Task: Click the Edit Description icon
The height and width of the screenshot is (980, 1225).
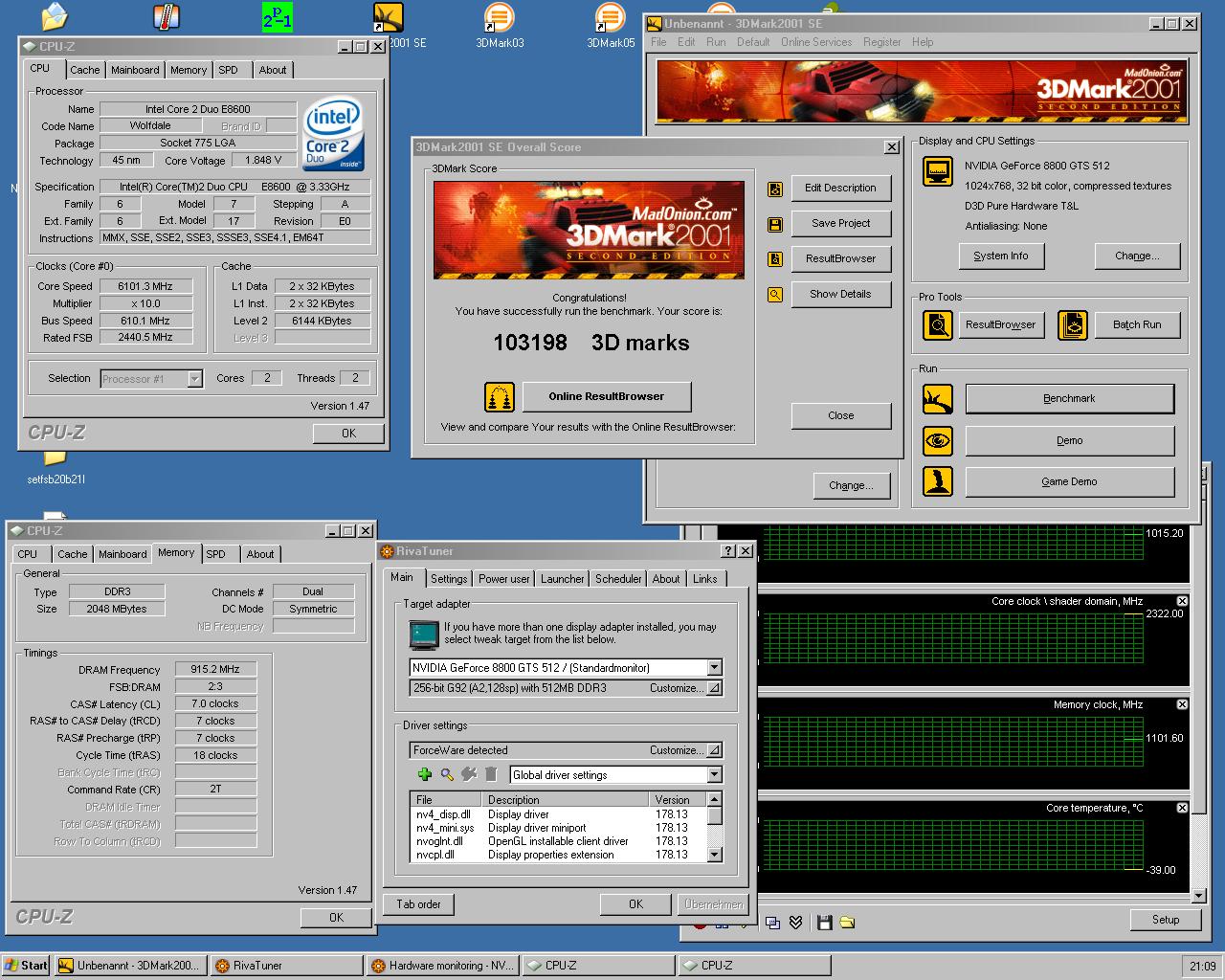Action: (775, 189)
